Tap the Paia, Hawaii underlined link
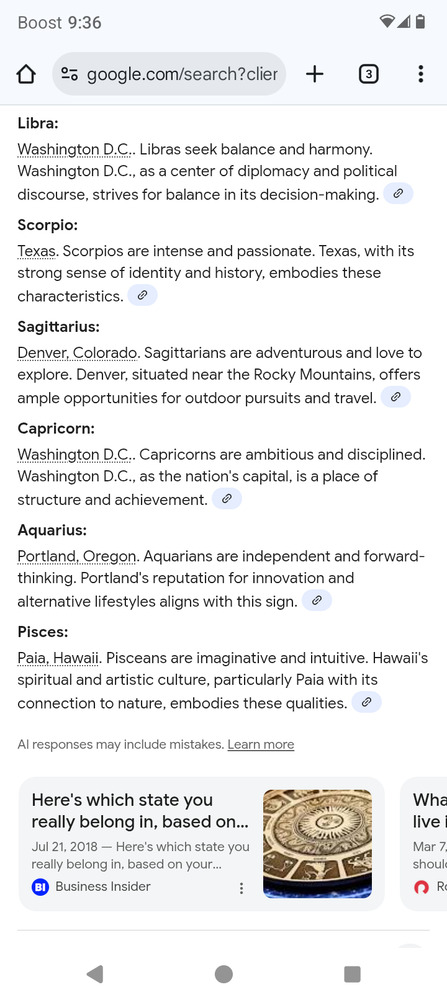This screenshot has height=1000, width=447. tap(58, 658)
